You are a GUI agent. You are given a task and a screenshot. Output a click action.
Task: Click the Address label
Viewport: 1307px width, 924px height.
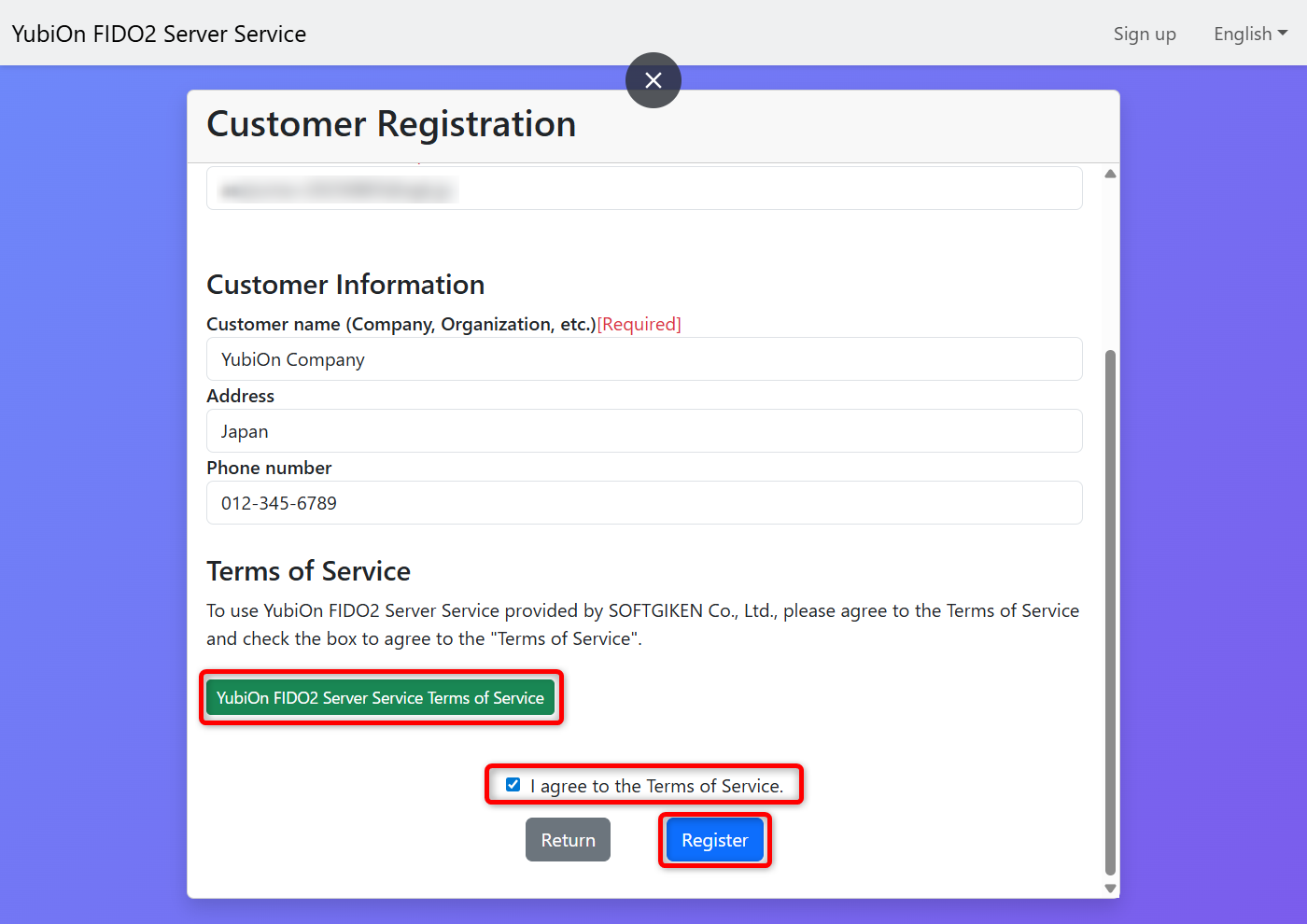pos(240,396)
